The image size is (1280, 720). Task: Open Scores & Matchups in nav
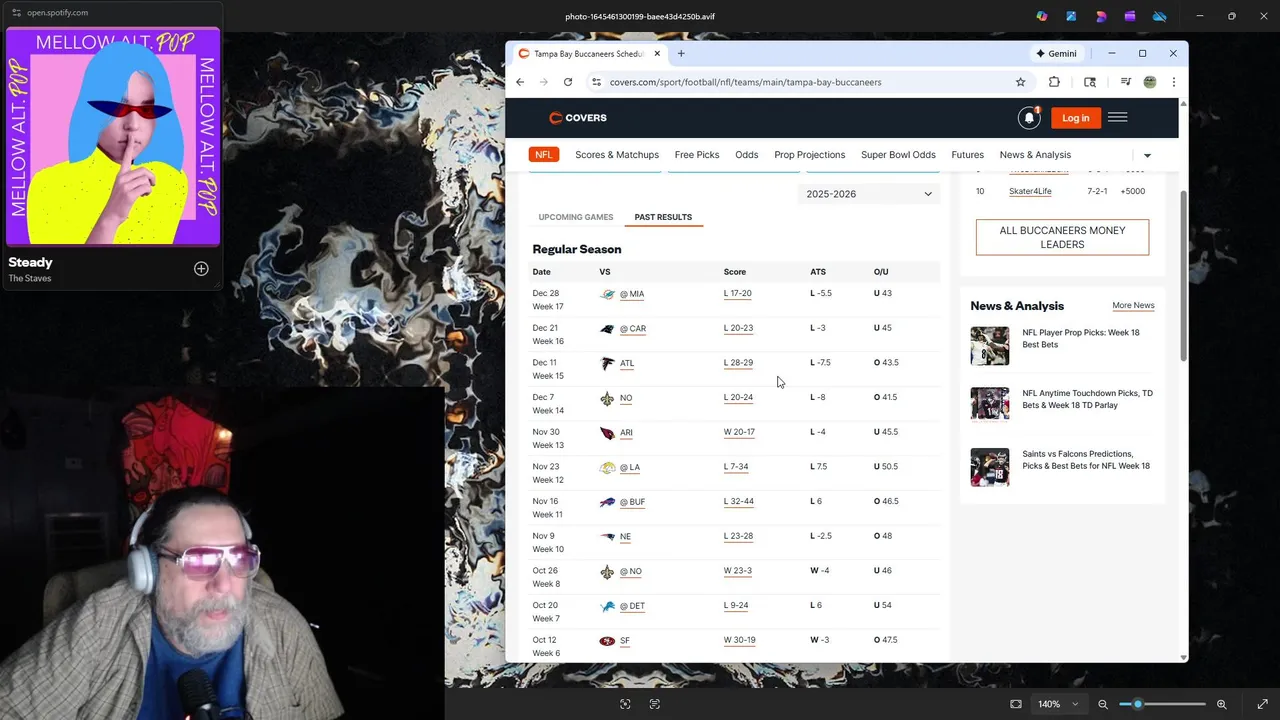617,155
